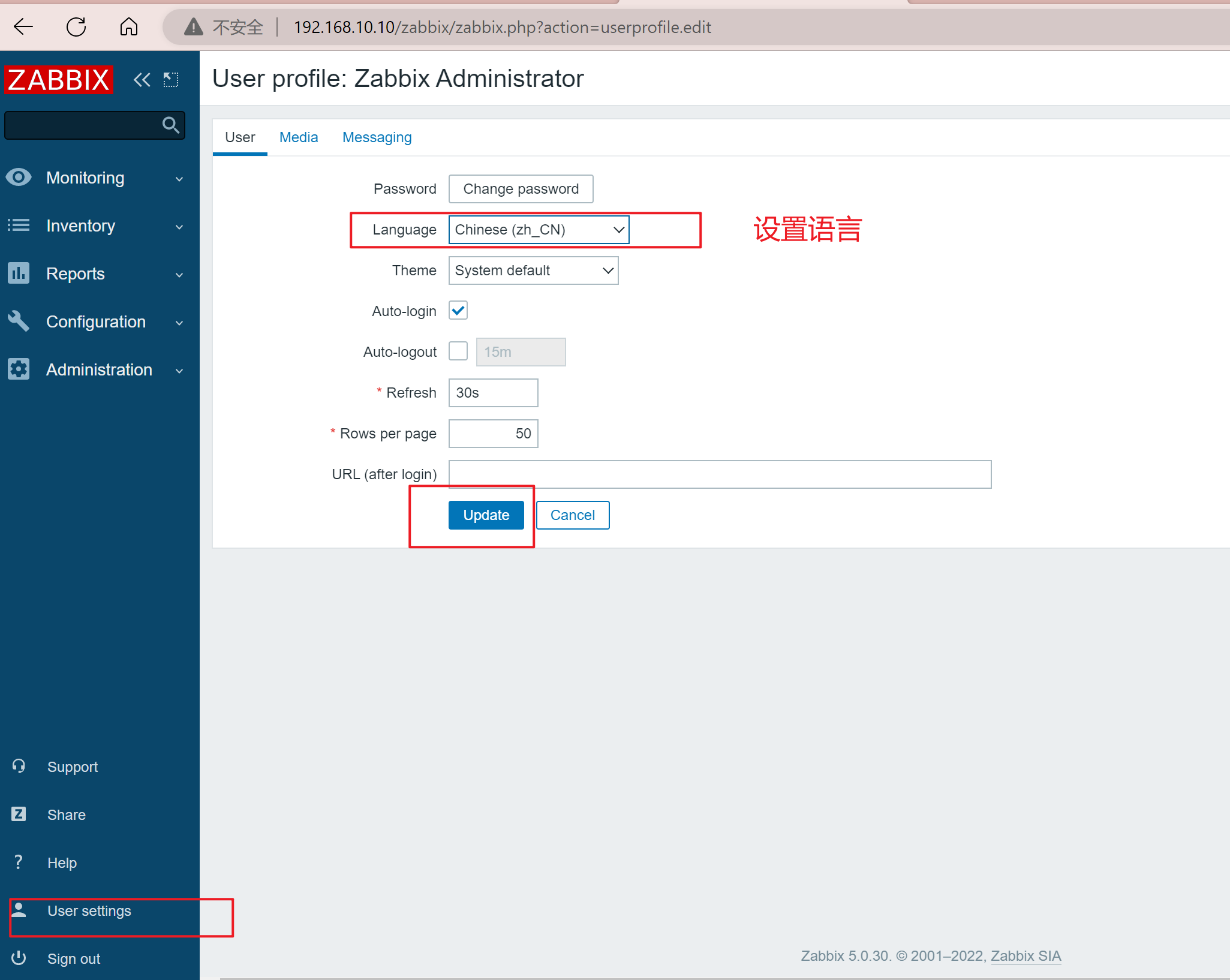Click the browser address bar URL
The height and width of the screenshot is (980, 1230).
503,27
